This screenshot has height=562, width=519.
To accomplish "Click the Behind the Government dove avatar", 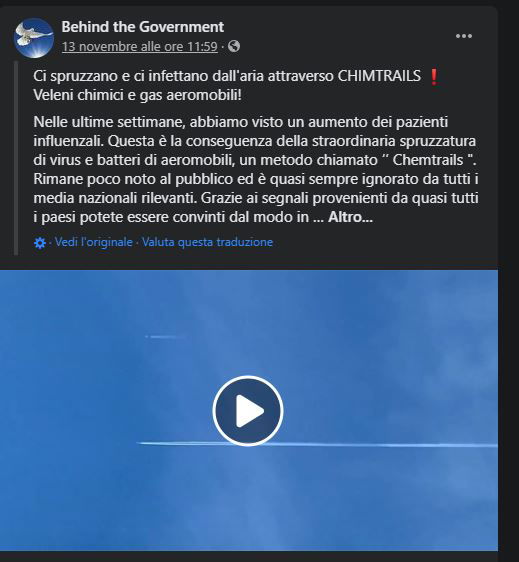I will [34, 38].
